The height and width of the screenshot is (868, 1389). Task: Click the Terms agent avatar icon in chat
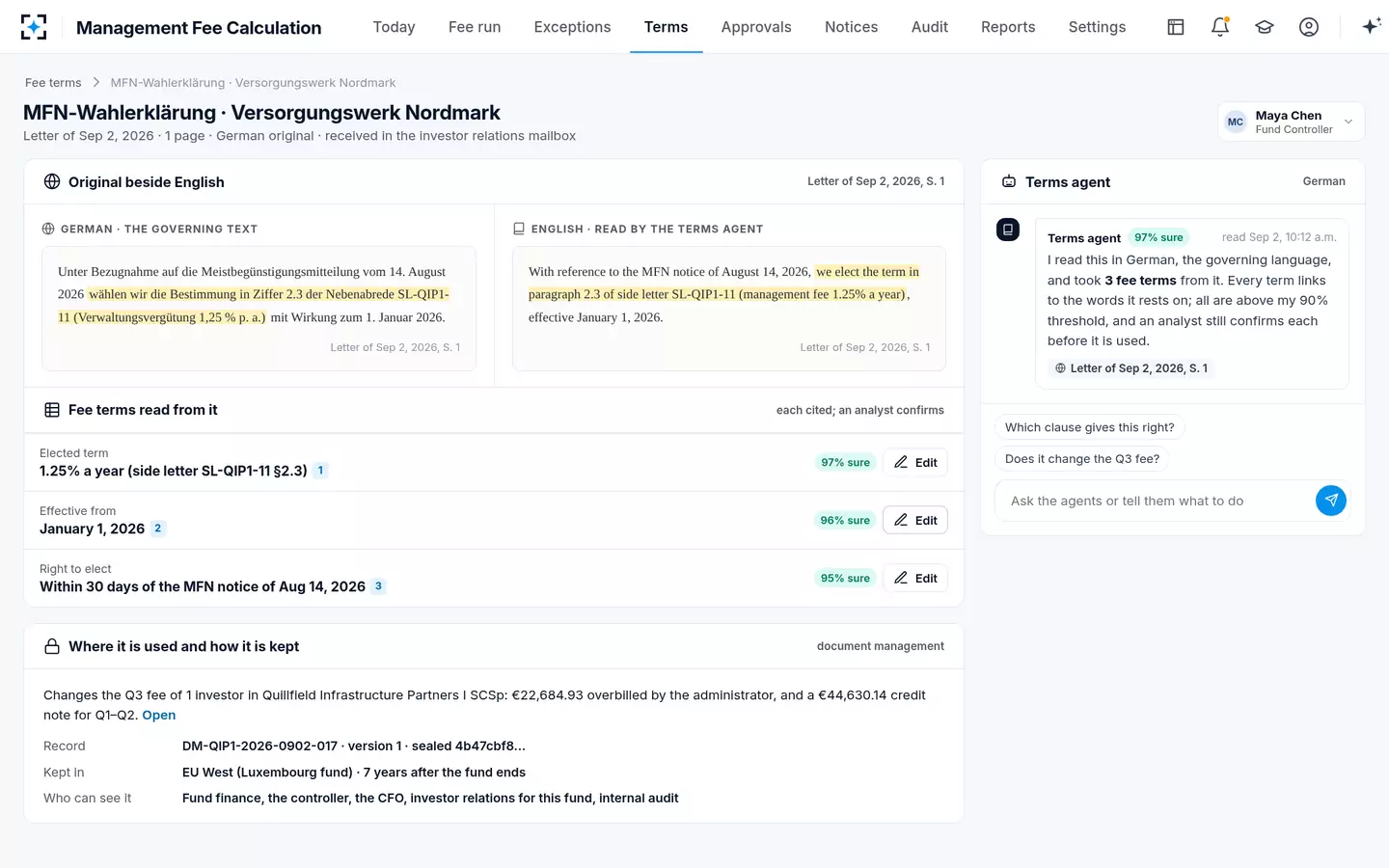pyautogui.click(x=1008, y=230)
